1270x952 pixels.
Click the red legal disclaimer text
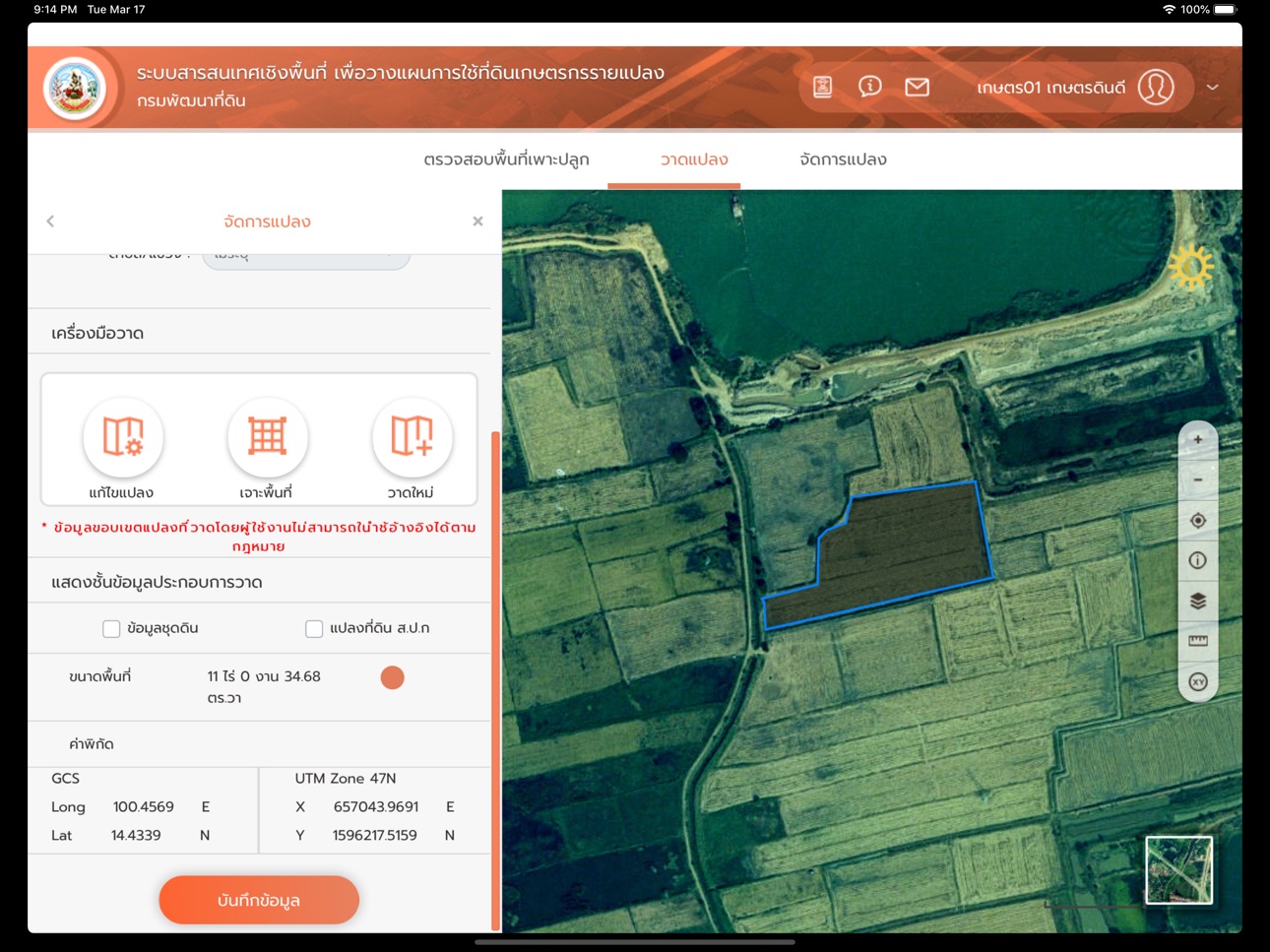point(259,537)
